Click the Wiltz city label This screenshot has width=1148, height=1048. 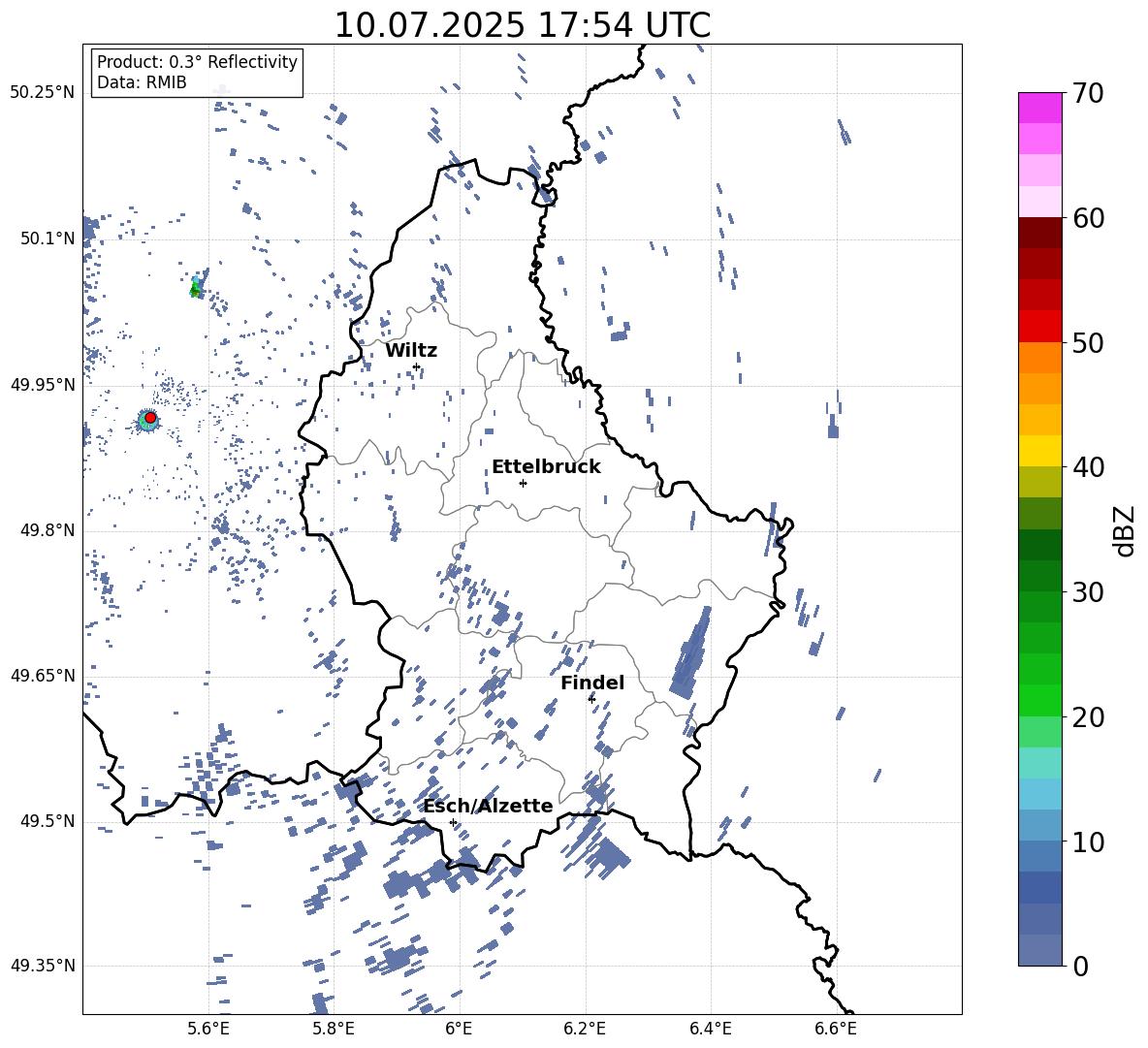(411, 351)
